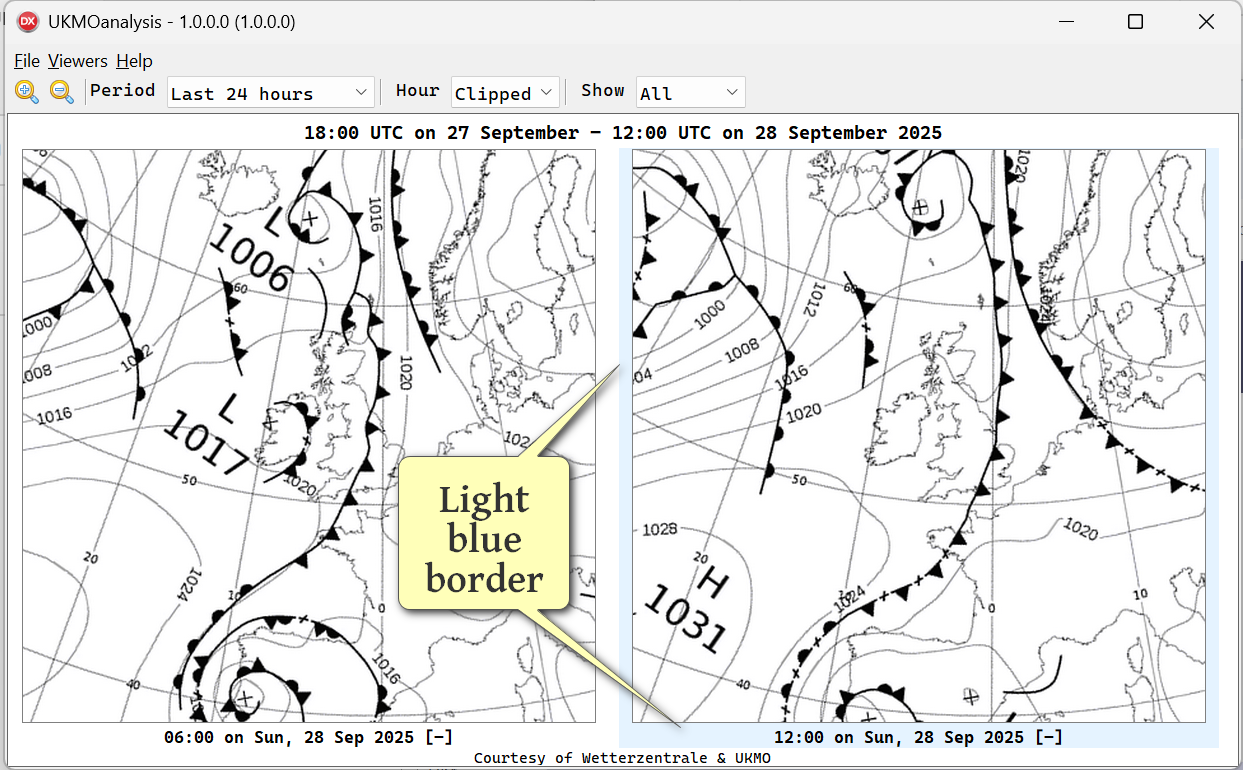Image resolution: width=1243 pixels, height=770 pixels.
Task: Open the Viewers menu
Action: 77,61
